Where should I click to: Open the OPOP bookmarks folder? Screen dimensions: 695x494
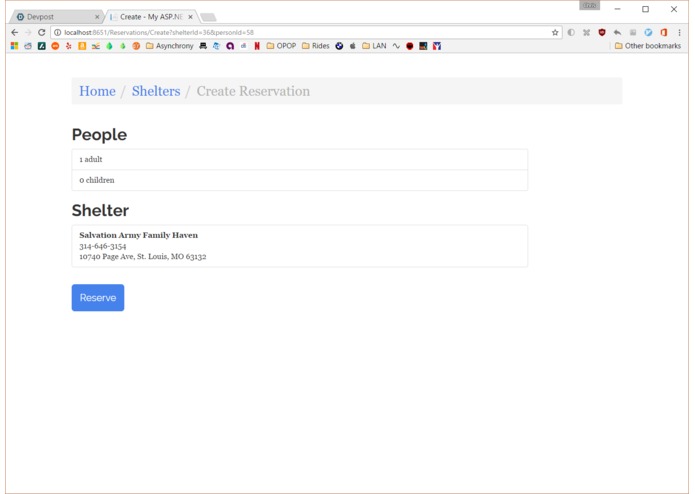pos(281,46)
